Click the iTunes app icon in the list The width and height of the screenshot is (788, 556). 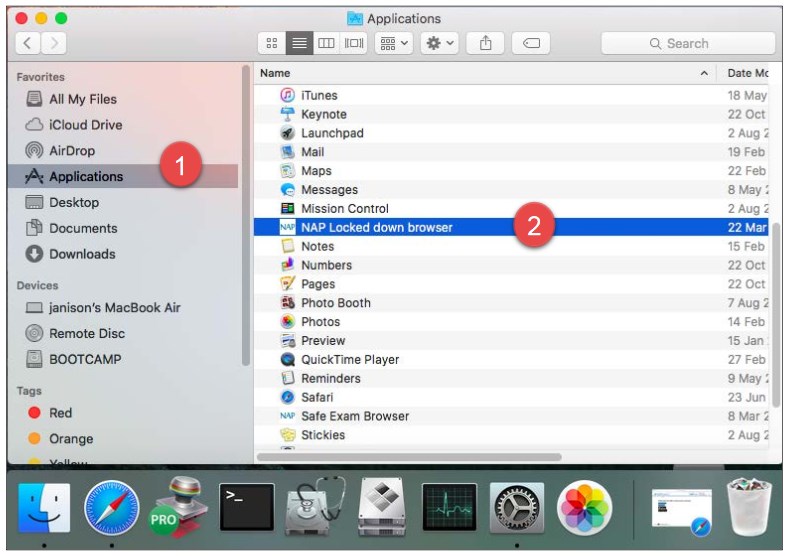(287, 95)
